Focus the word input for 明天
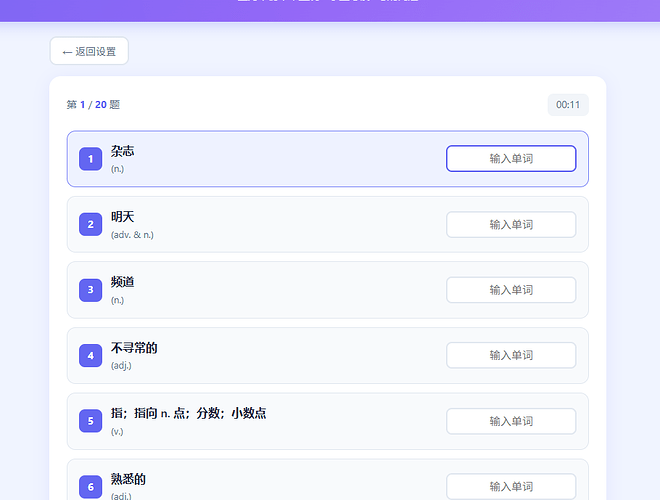The width and height of the screenshot is (660, 500). pos(510,224)
